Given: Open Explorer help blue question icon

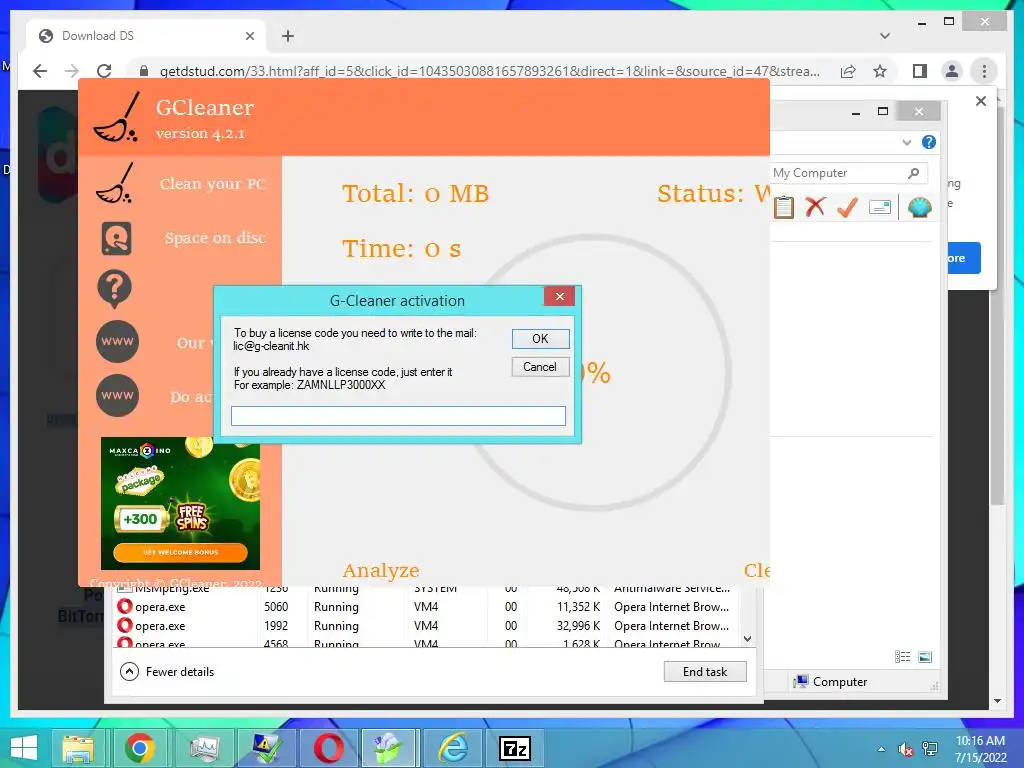Looking at the screenshot, I should 928,142.
